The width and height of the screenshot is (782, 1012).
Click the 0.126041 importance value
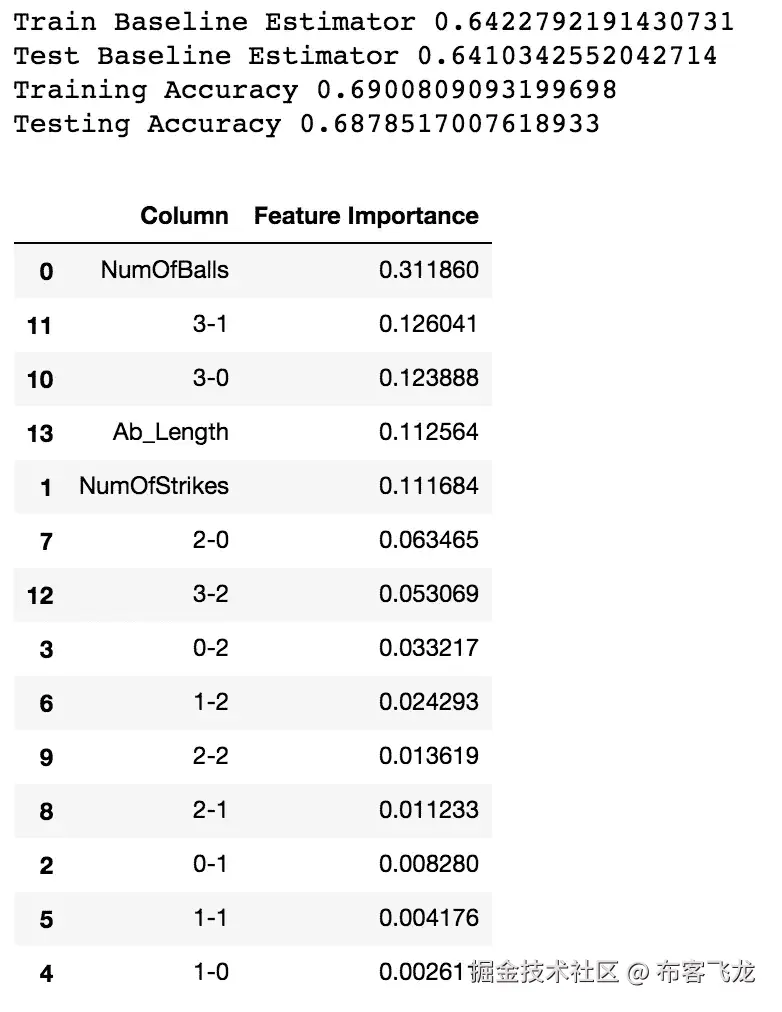click(x=428, y=324)
